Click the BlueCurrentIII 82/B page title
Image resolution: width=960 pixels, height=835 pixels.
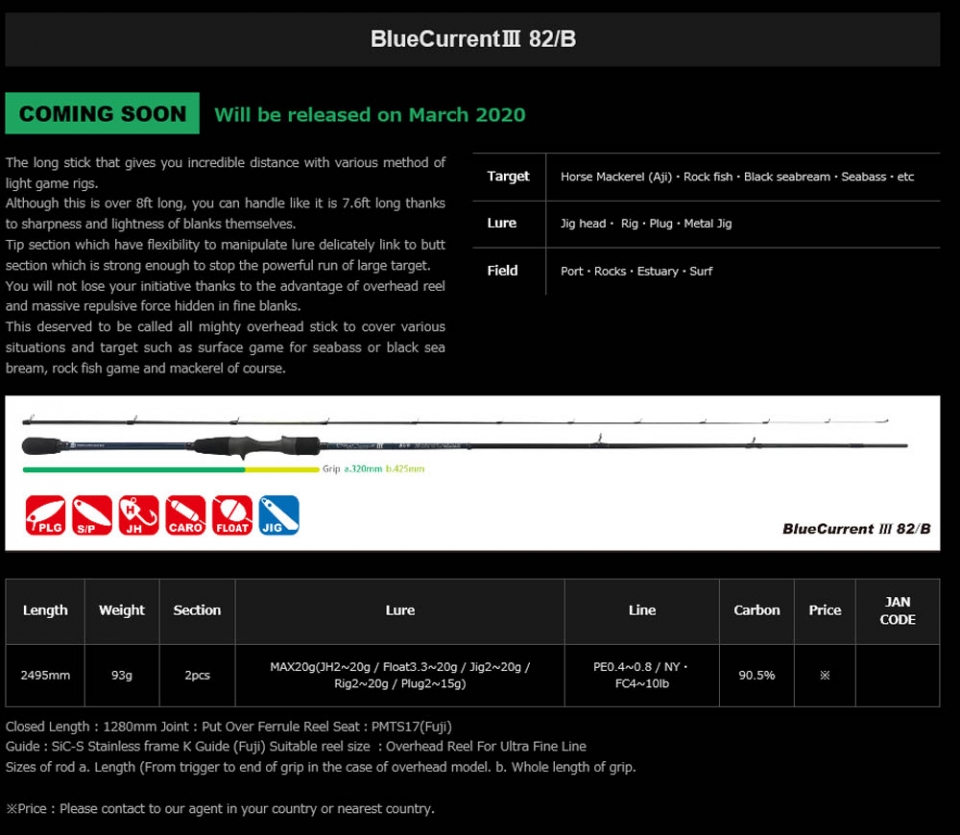click(x=473, y=39)
